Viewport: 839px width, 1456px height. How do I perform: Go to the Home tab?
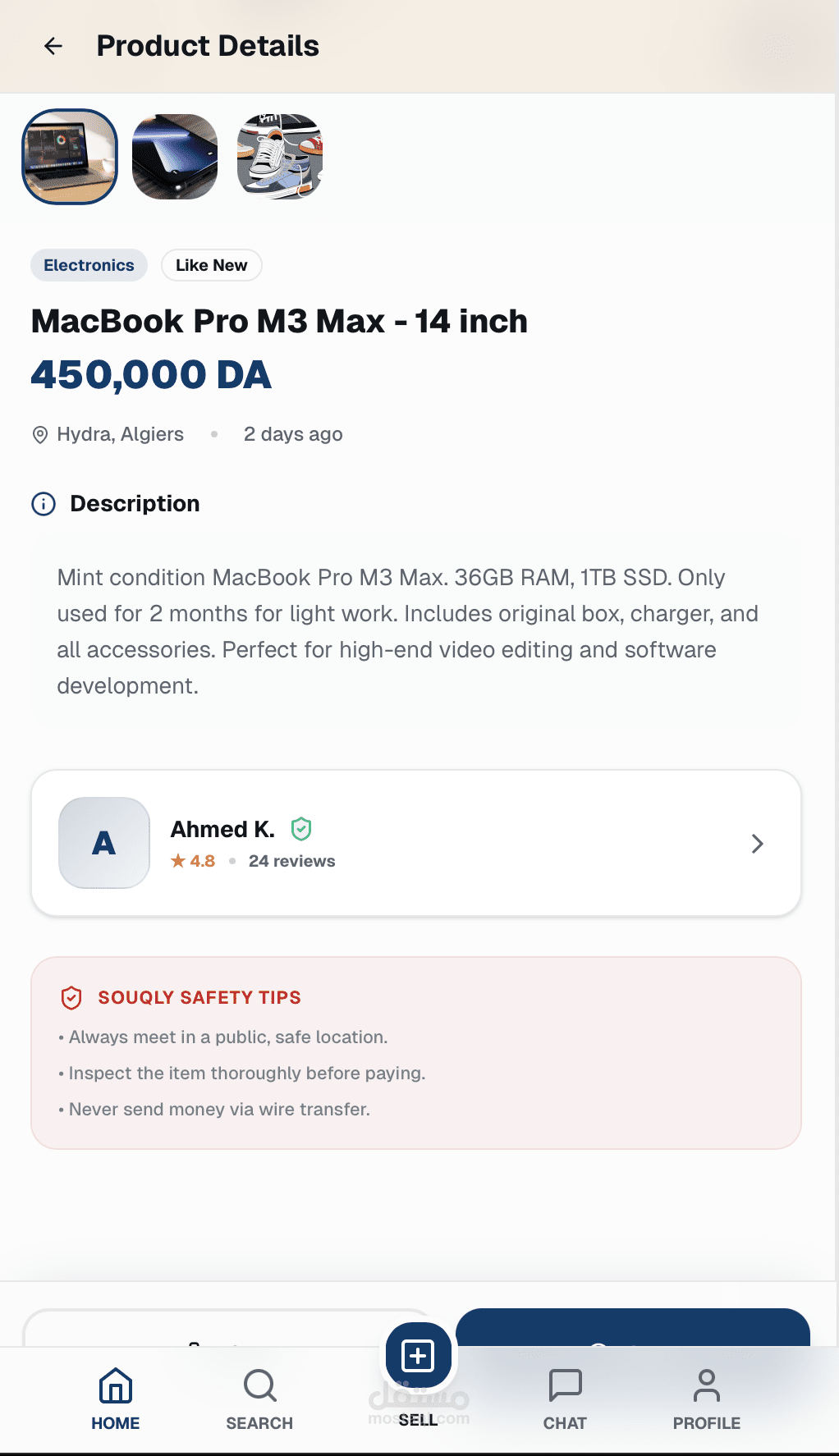pos(116,1399)
